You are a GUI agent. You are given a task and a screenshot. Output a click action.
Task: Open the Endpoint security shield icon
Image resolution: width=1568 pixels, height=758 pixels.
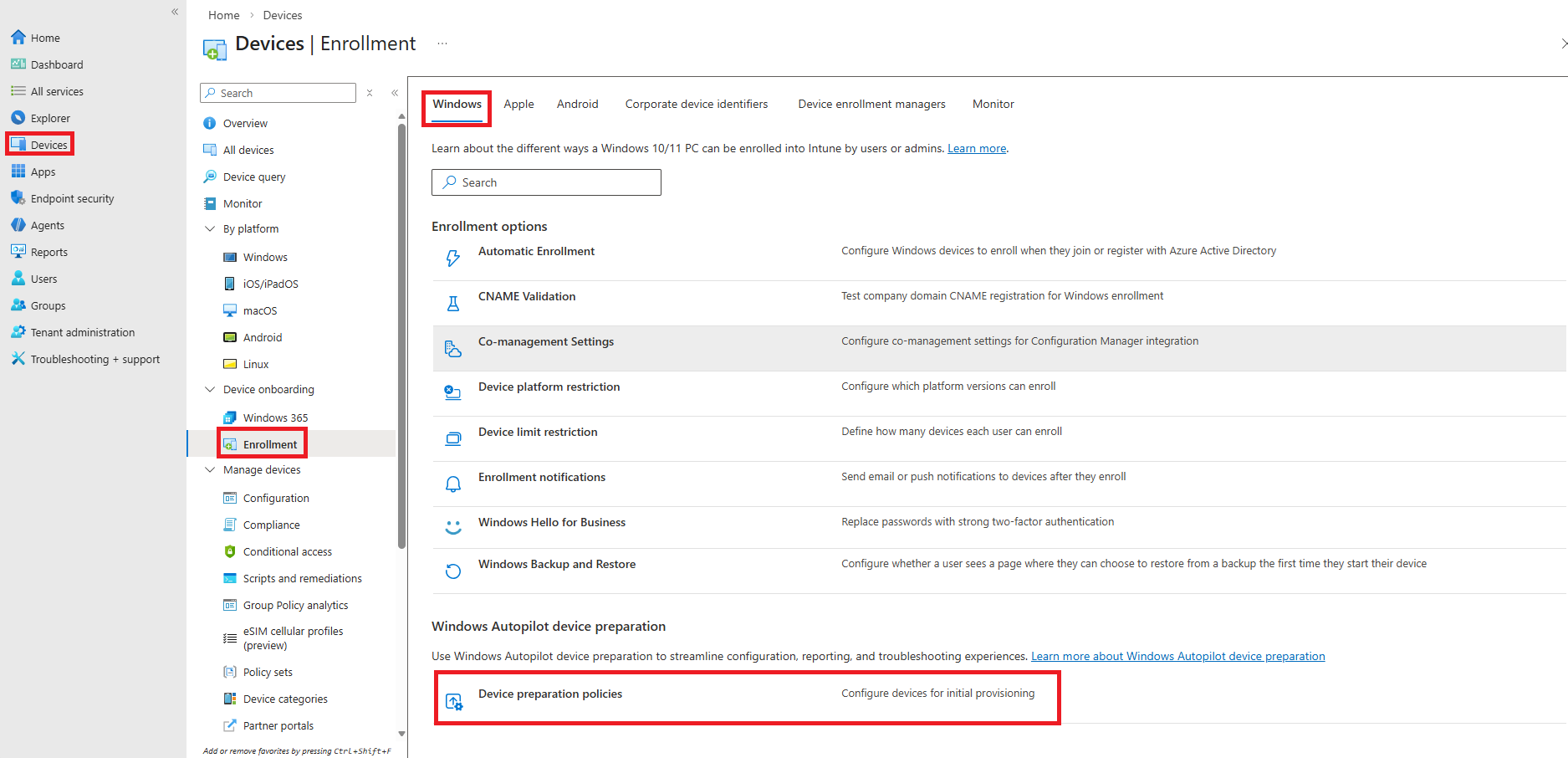(18, 198)
